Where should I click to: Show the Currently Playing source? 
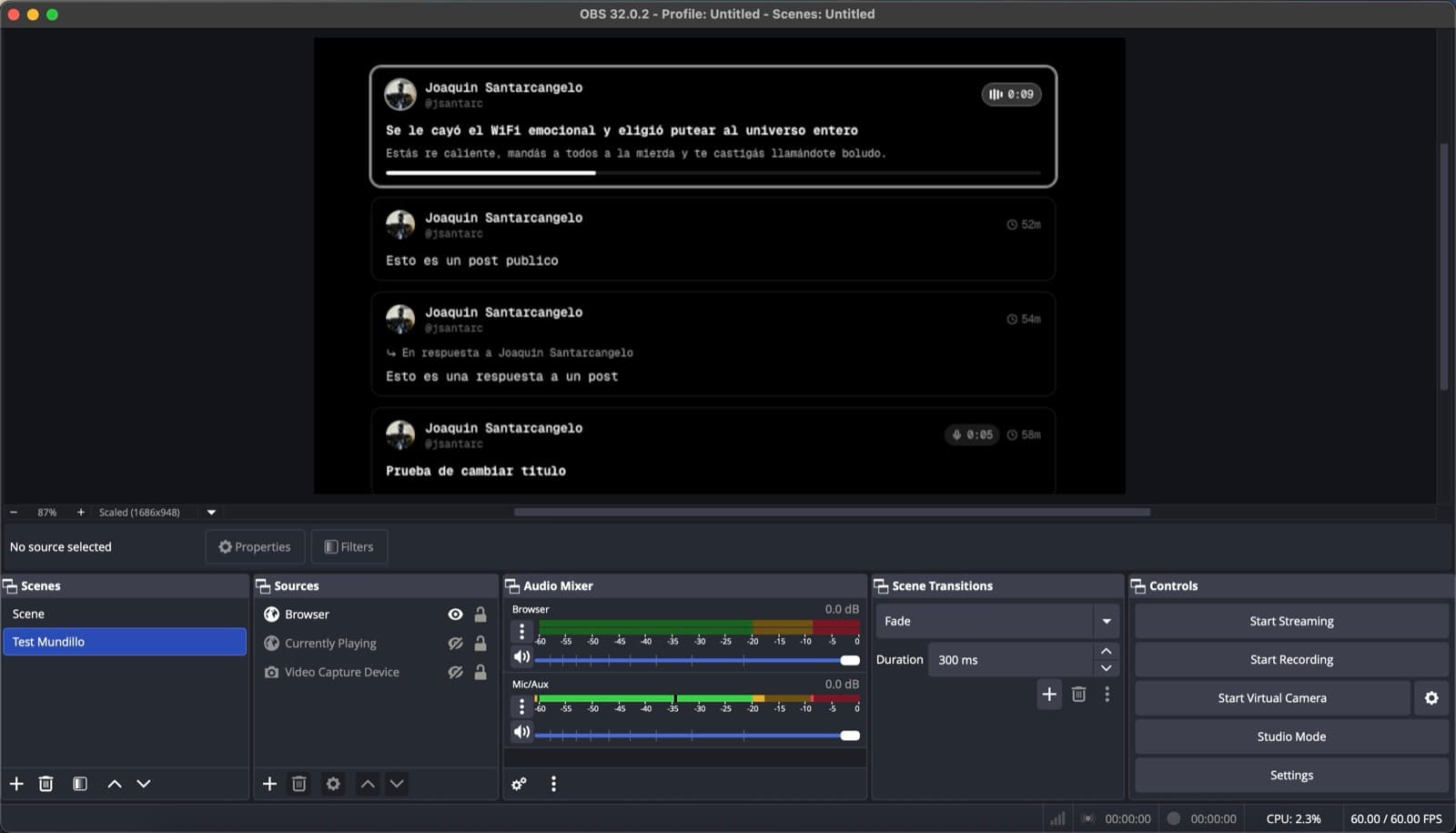point(455,644)
